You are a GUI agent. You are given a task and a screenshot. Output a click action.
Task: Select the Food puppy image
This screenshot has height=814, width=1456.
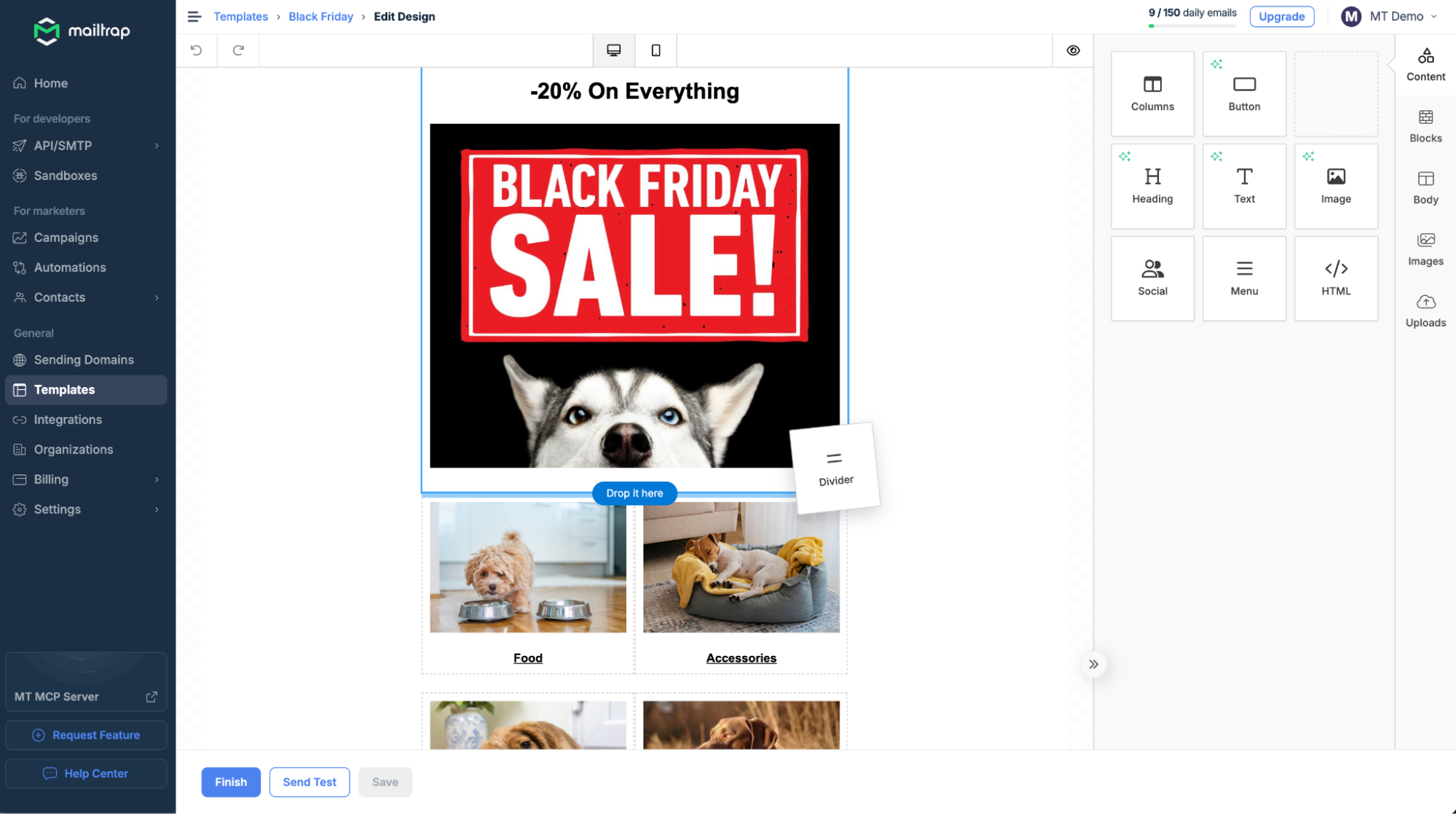[x=528, y=567]
